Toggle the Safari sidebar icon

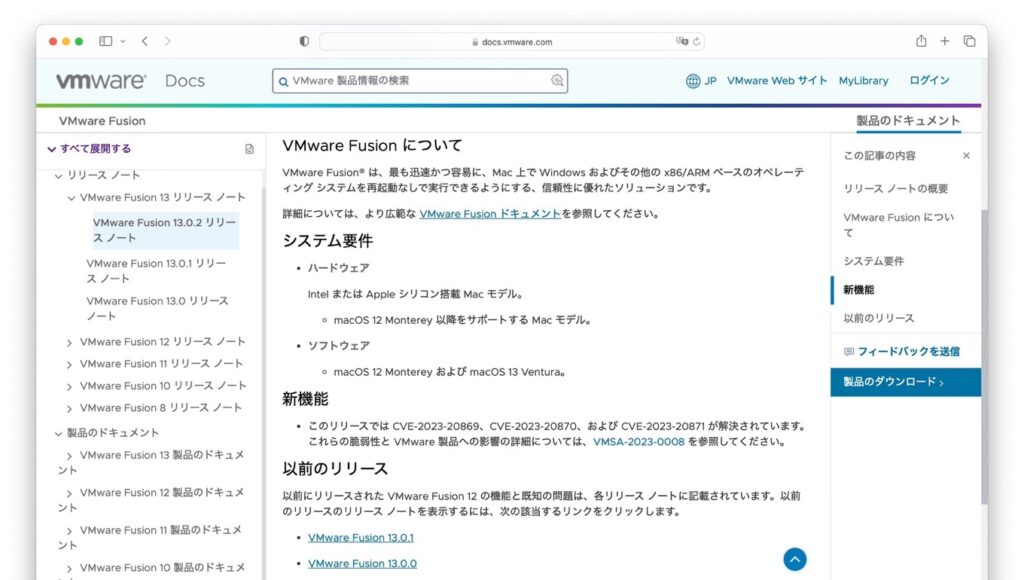[104, 41]
